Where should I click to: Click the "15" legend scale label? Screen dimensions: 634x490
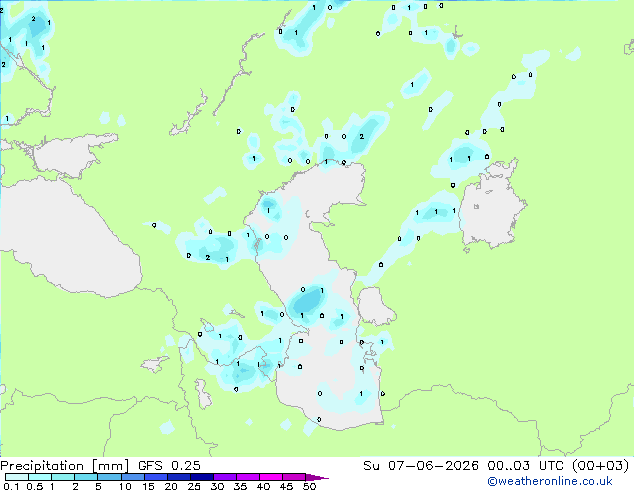pyautogui.click(x=148, y=486)
